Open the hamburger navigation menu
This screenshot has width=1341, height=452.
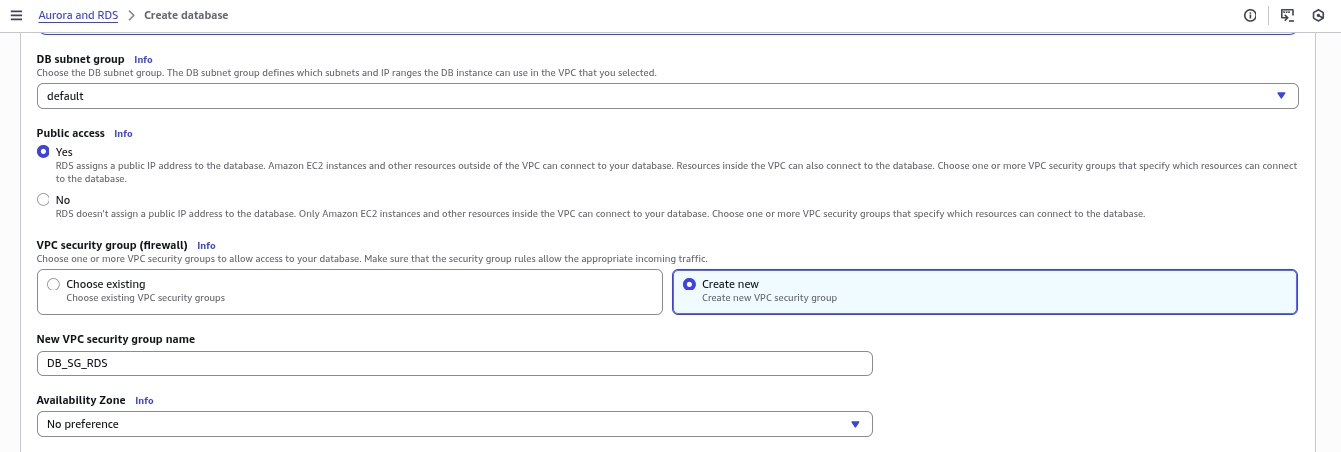click(x=16, y=15)
